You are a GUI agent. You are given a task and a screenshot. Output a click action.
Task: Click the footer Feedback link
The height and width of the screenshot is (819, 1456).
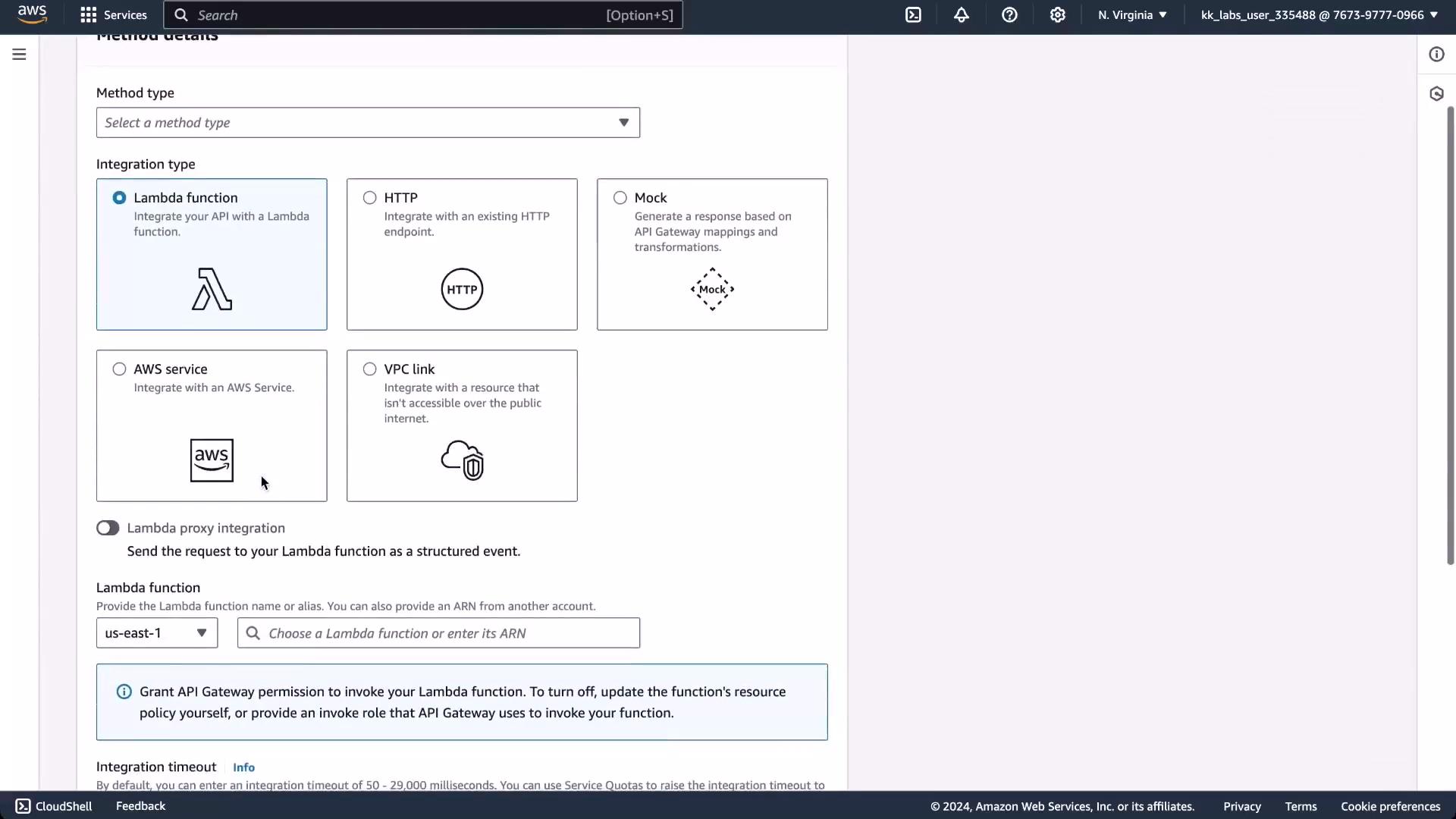[x=140, y=806]
